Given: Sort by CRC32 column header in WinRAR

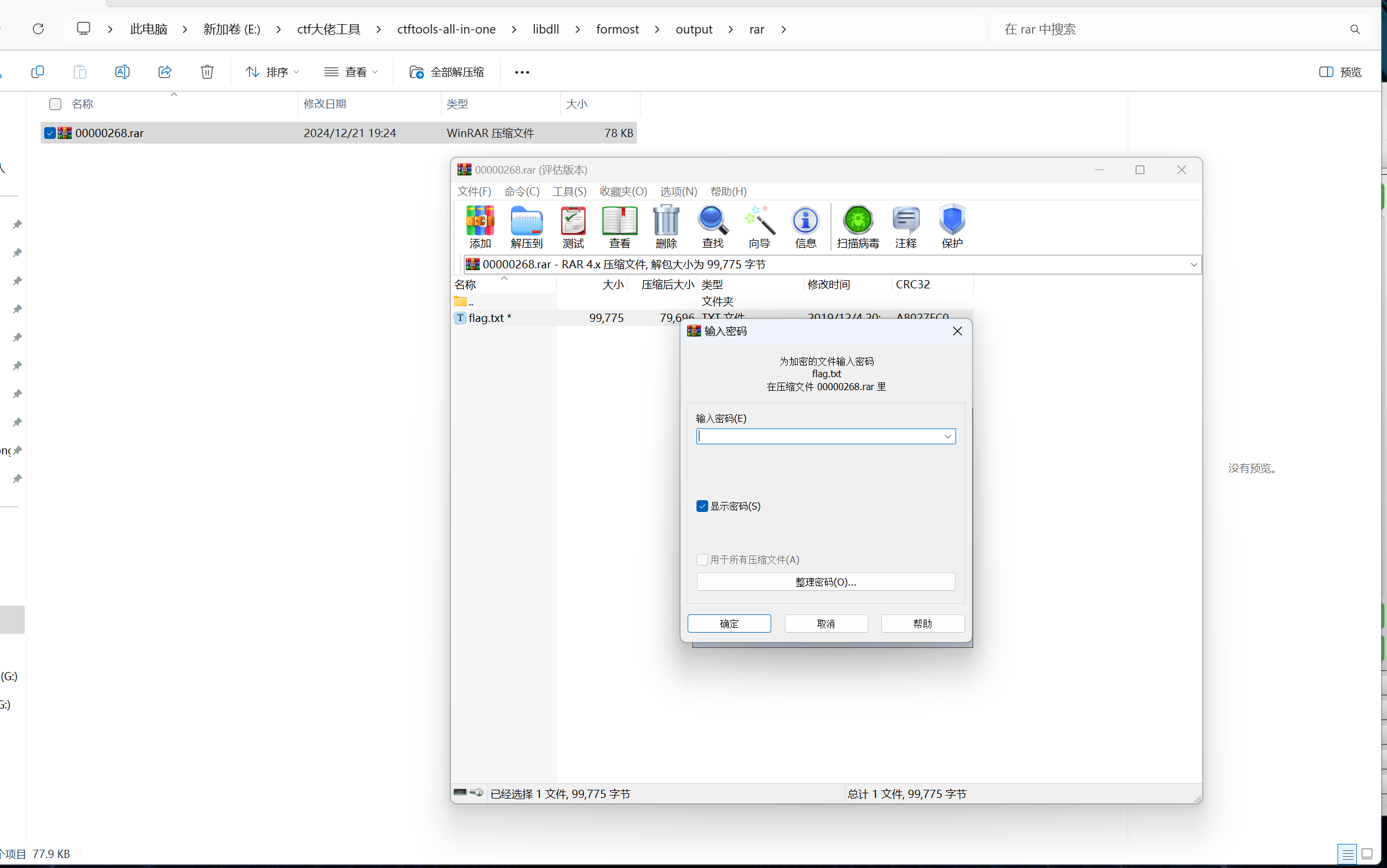Looking at the screenshot, I should (933, 284).
